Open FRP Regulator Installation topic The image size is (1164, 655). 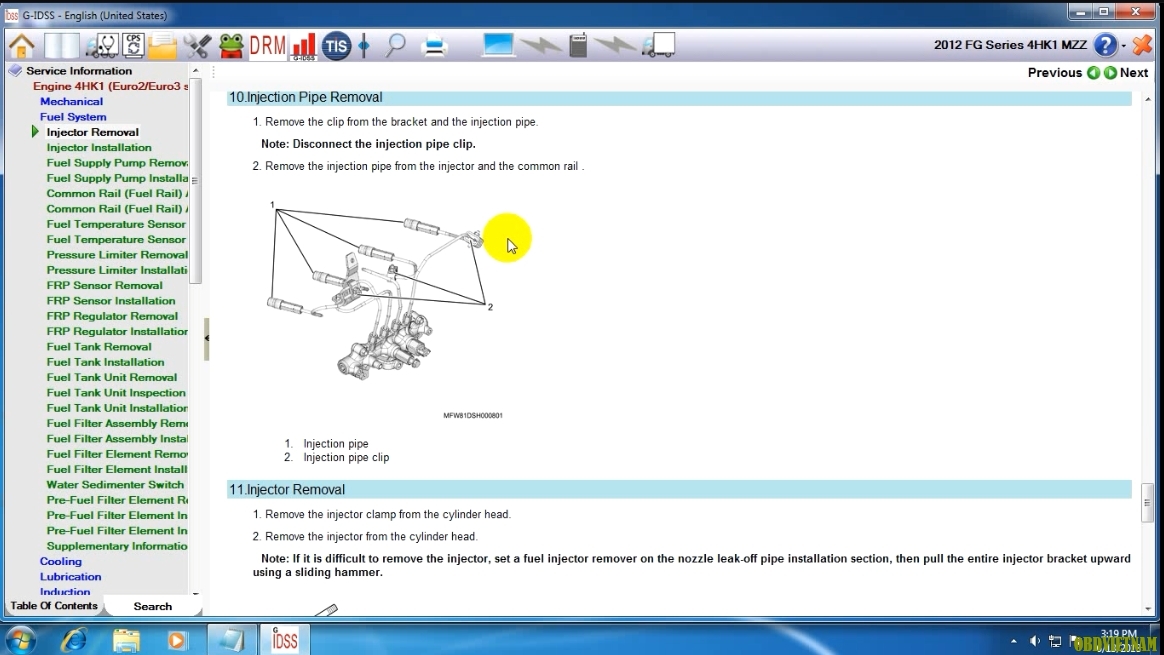point(117,331)
